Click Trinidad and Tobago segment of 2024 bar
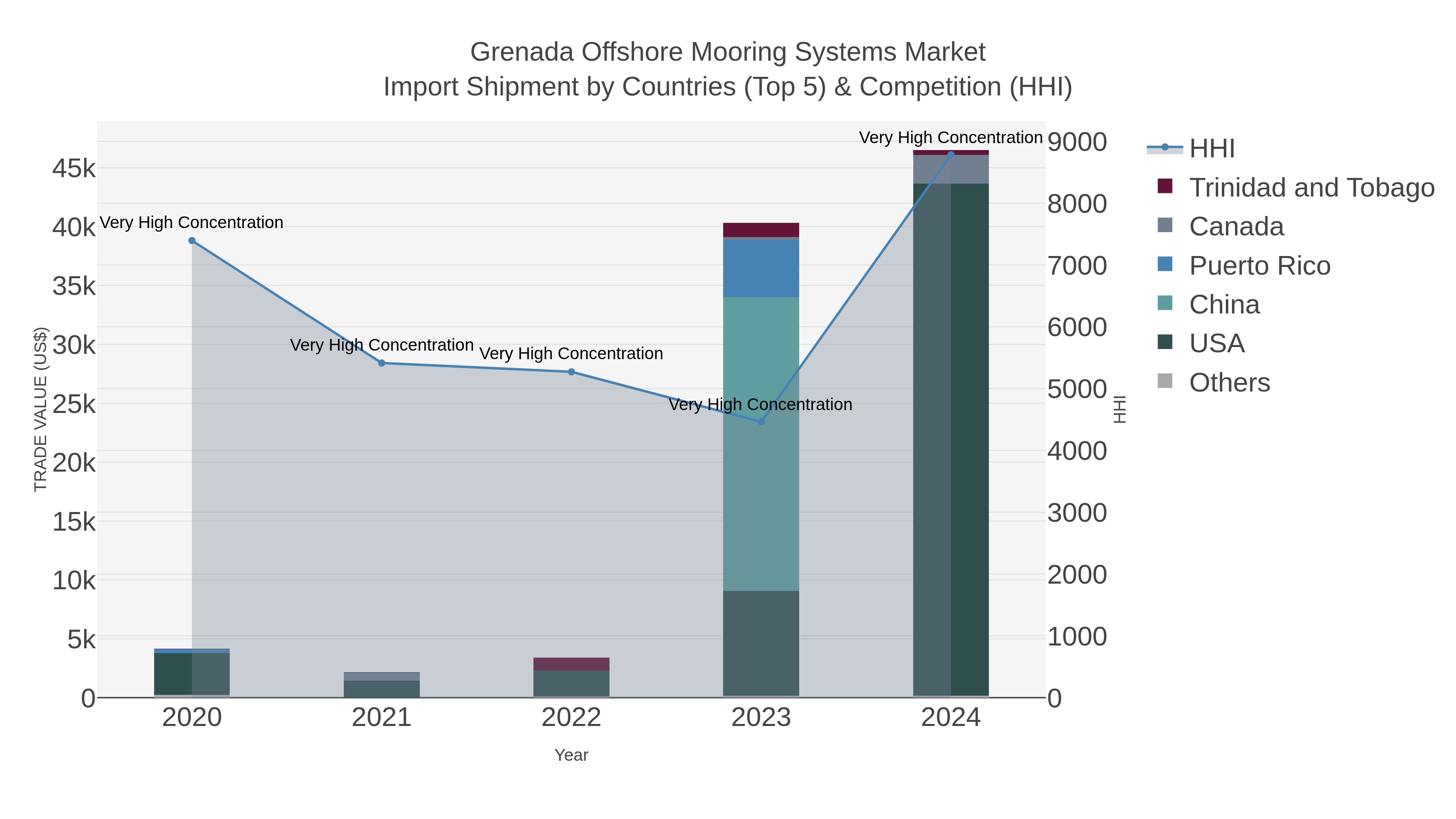The height and width of the screenshot is (819, 1456). tap(951, 152)
